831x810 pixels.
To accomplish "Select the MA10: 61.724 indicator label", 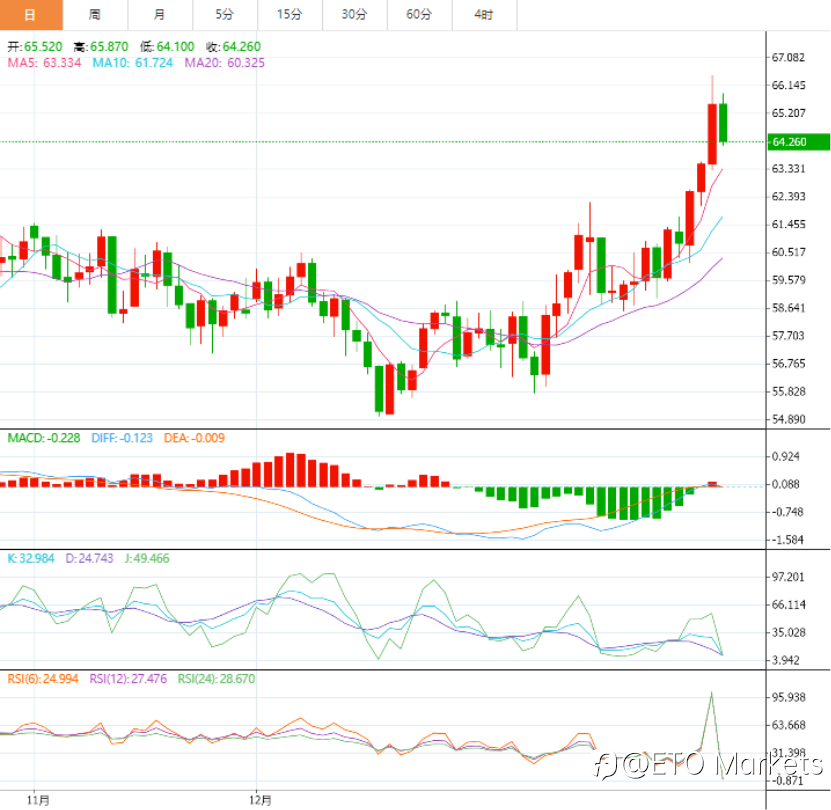I will pos(133,63).
